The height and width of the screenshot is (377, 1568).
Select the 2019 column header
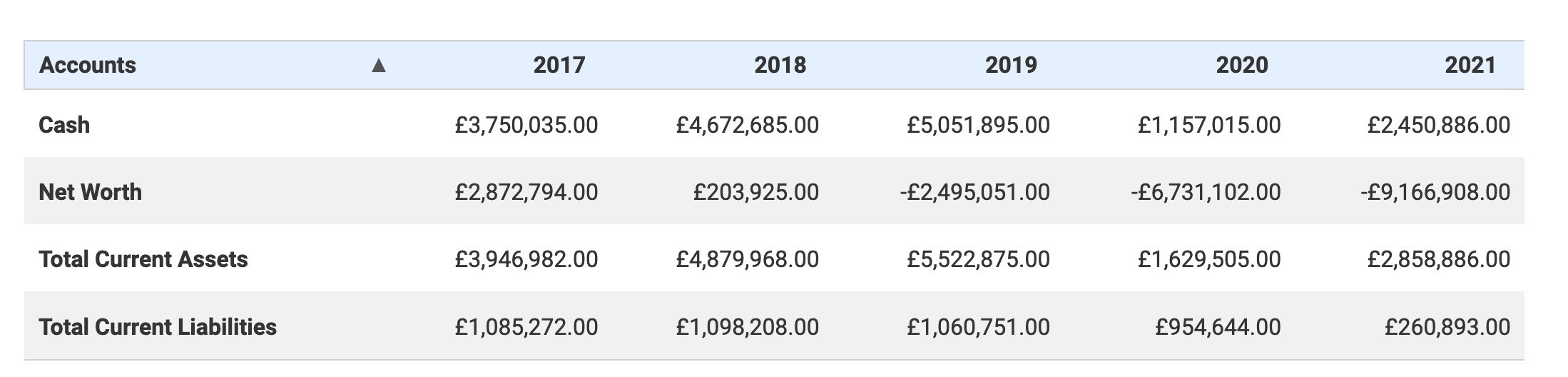pyautogui.click(x=1011, y=65)
